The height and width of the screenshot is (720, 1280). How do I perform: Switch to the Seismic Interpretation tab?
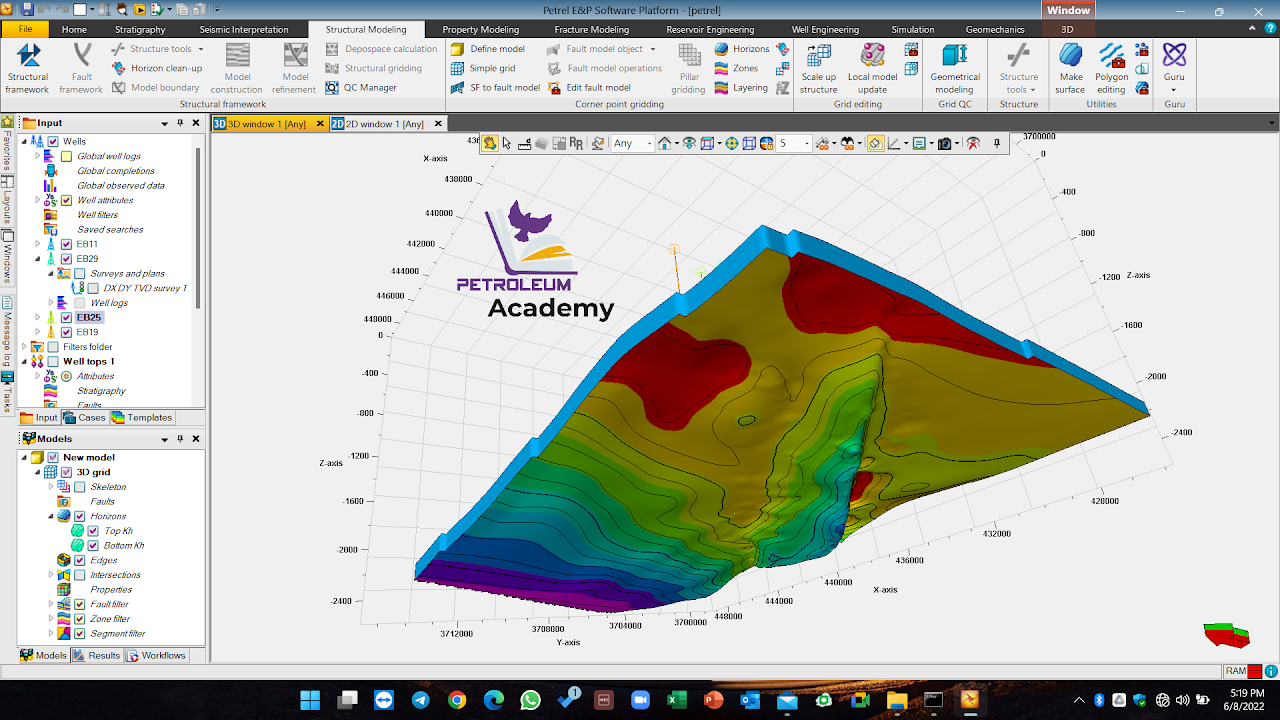244,30
